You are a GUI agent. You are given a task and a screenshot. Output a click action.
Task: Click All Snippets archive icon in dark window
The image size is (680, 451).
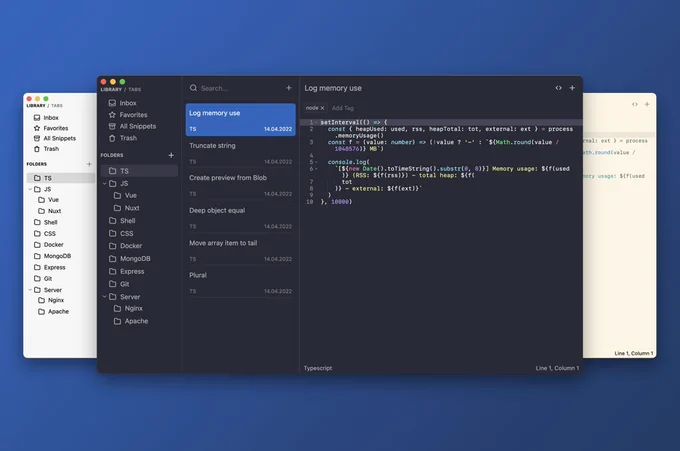(112, 126)
